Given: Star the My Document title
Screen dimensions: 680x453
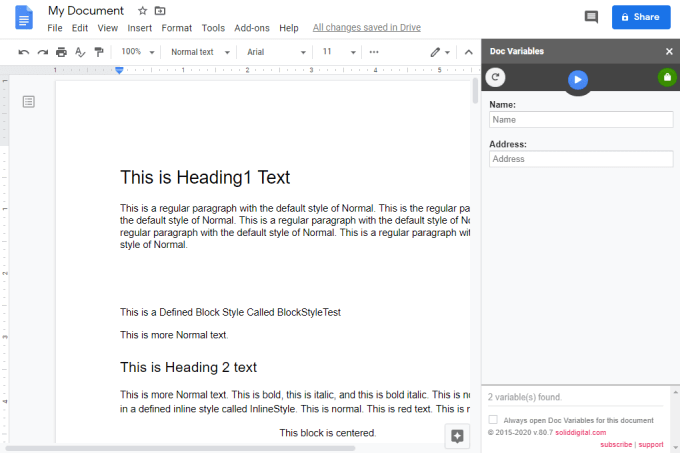Looking at the screenshot, I should pos(142,11).
